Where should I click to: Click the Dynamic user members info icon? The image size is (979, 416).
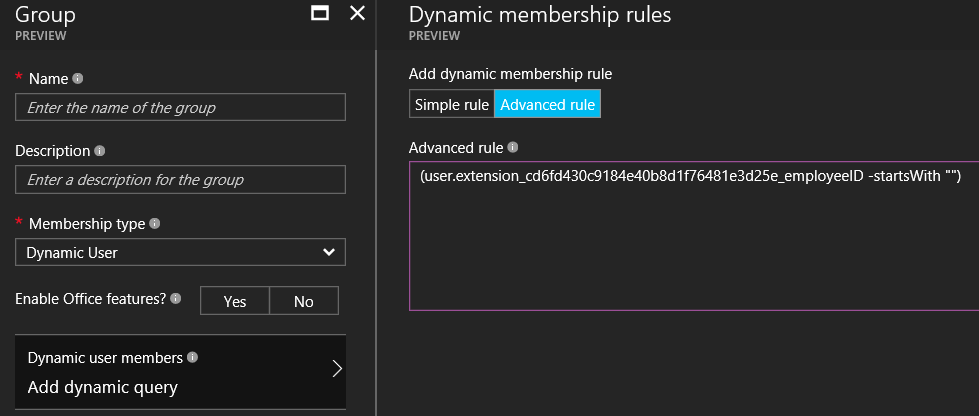tap(192, 357)
